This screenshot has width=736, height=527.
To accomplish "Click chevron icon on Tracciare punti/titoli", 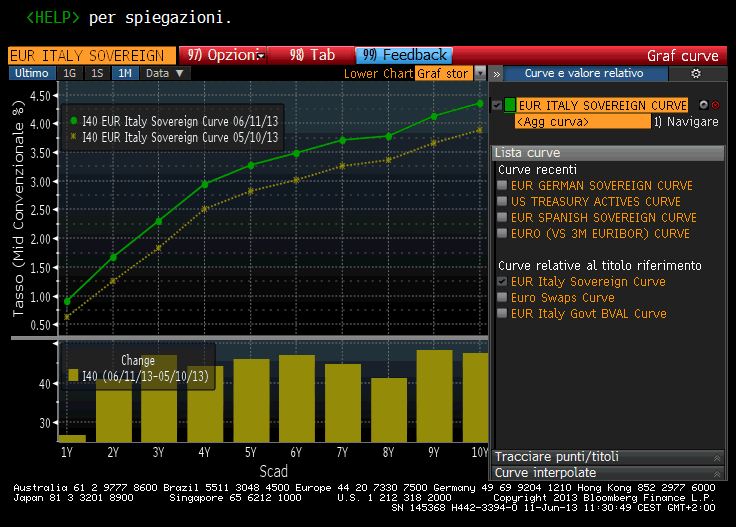I will coord(716,457).
